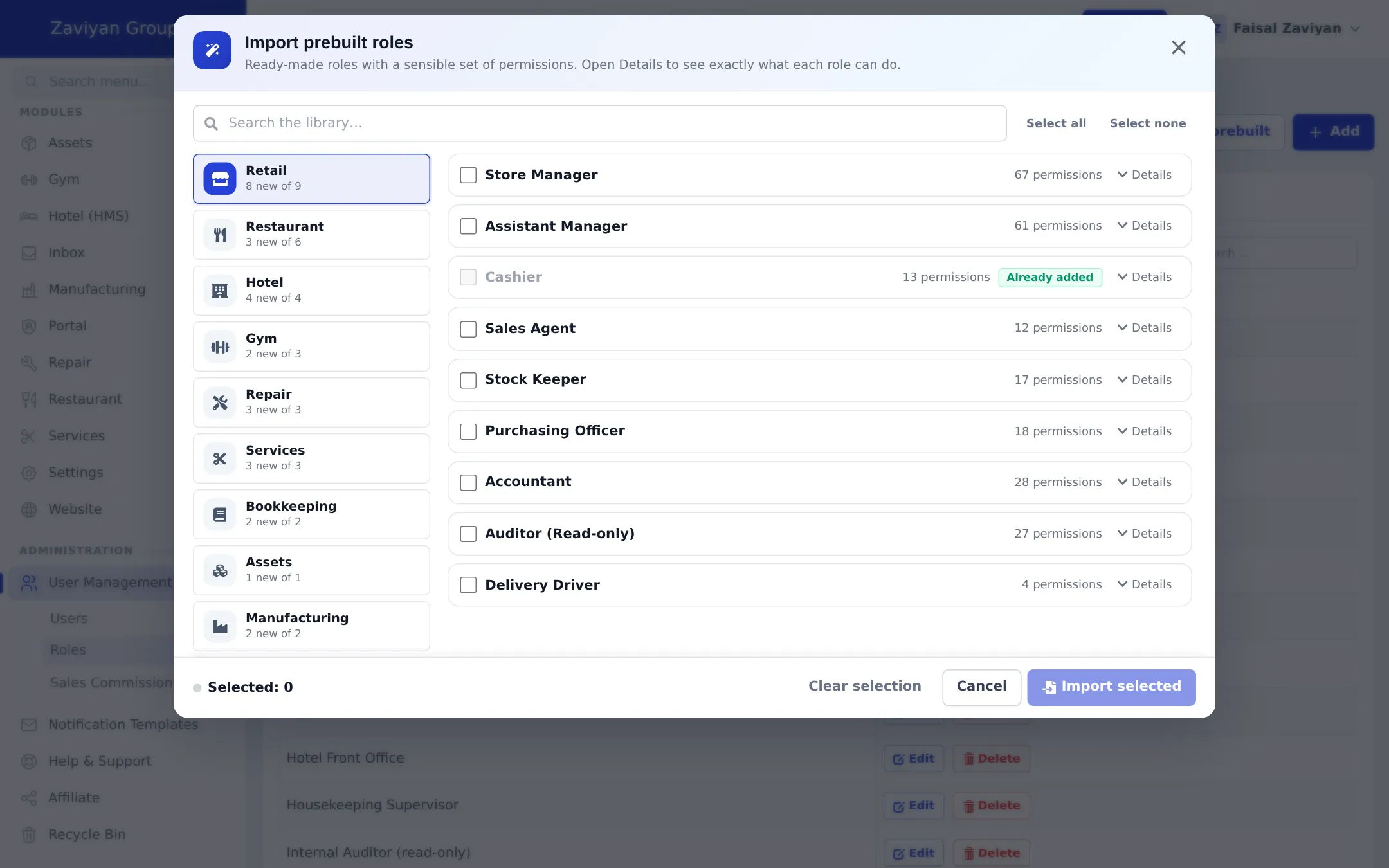Focus the Search the library field
This screenshot has height=868, width=1389.
599,123
